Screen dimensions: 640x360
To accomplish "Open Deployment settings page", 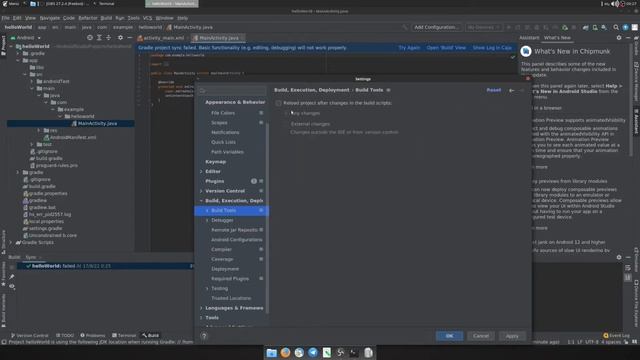I will (x=225, y=269).
